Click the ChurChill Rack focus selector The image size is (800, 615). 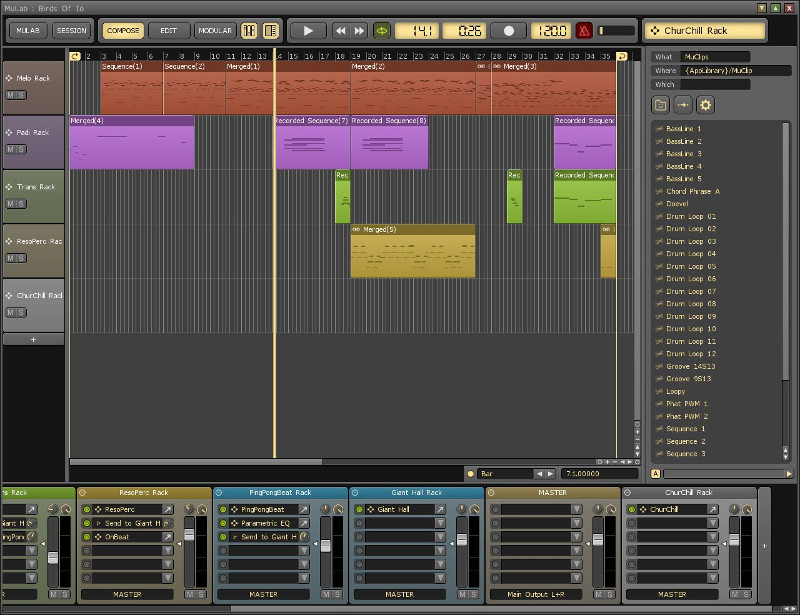pyautogui.click(x=705, y=31)
